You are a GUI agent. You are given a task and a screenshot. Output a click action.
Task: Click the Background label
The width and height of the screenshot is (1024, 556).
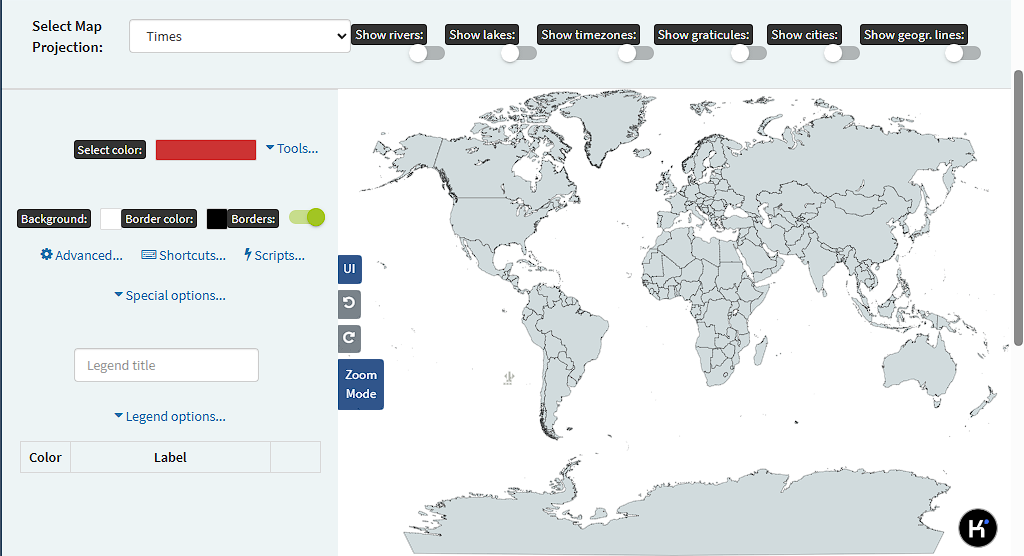point(54,219)
